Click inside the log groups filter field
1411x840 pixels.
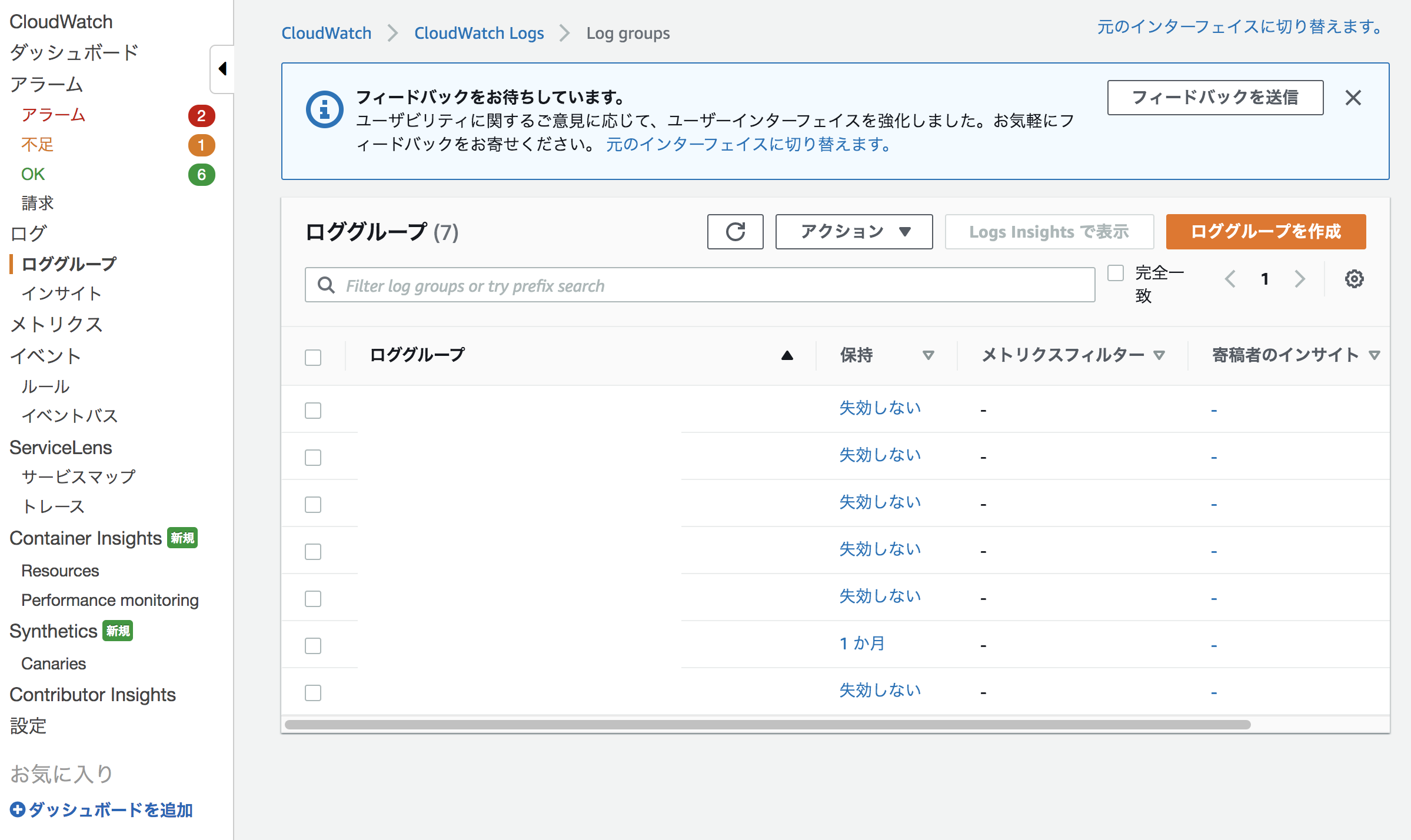click(647, 285)
